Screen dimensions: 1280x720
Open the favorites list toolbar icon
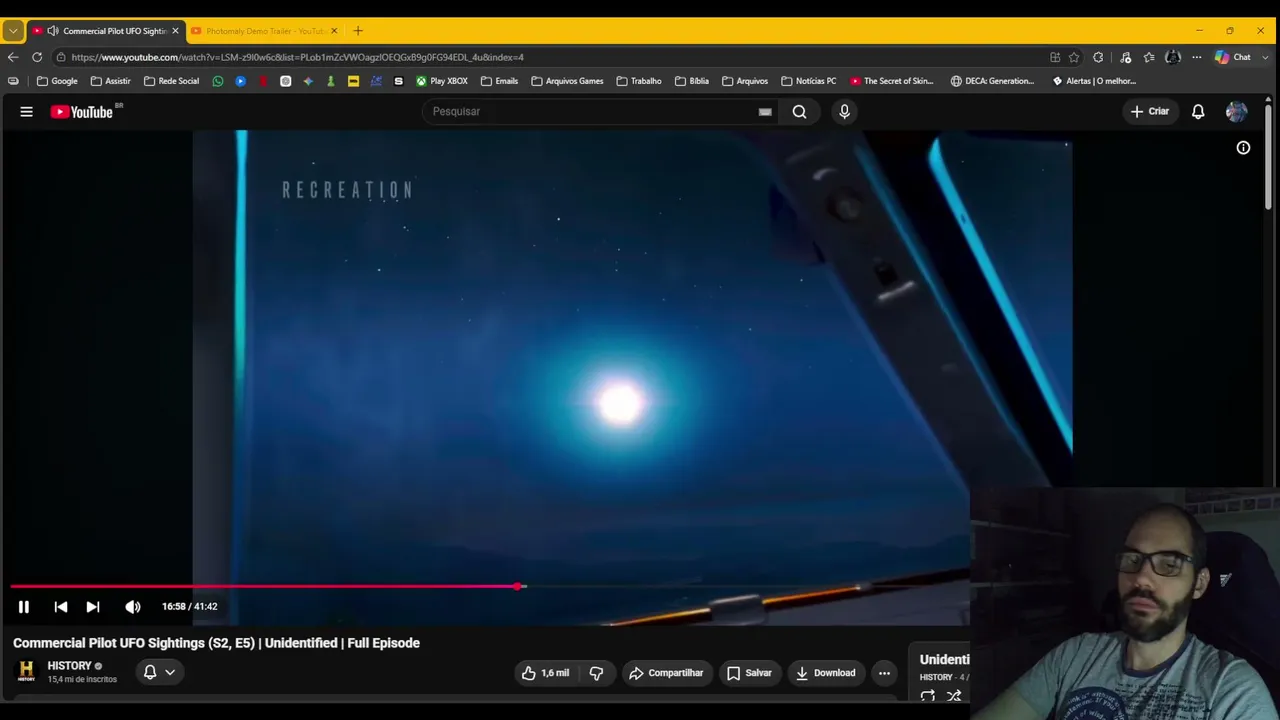[x=1149, y=57]
